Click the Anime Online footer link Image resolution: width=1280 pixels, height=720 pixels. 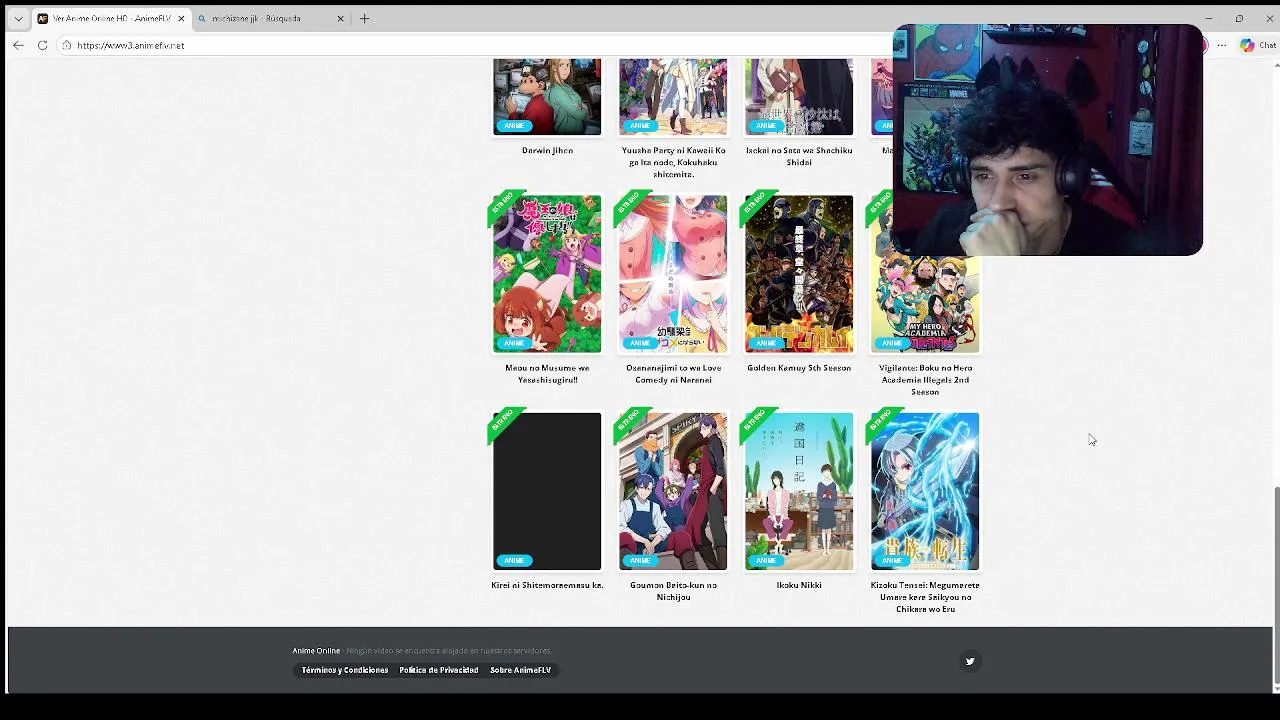click(x=316, y=651)
